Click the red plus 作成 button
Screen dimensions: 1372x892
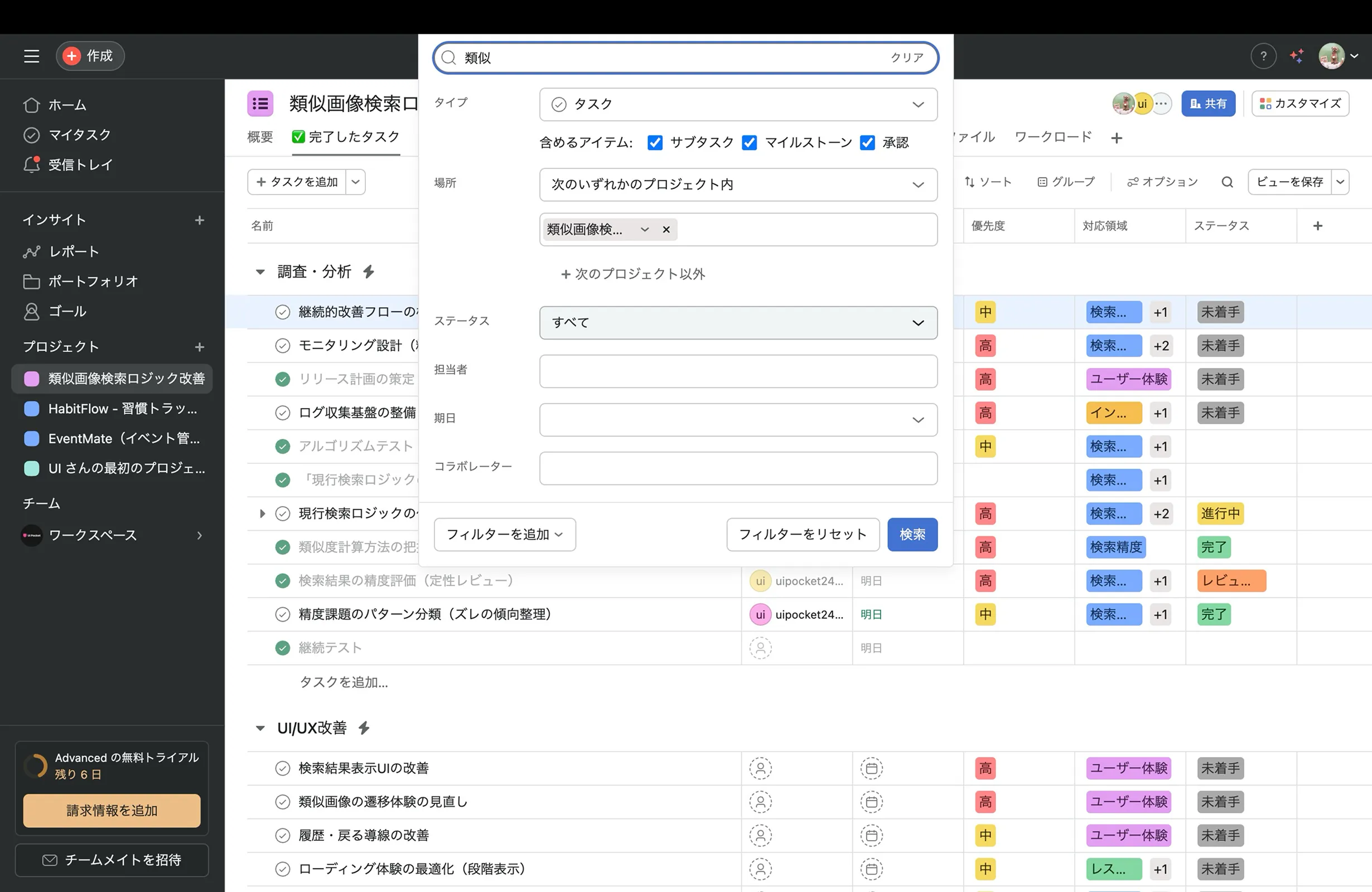tap(90, 56)
